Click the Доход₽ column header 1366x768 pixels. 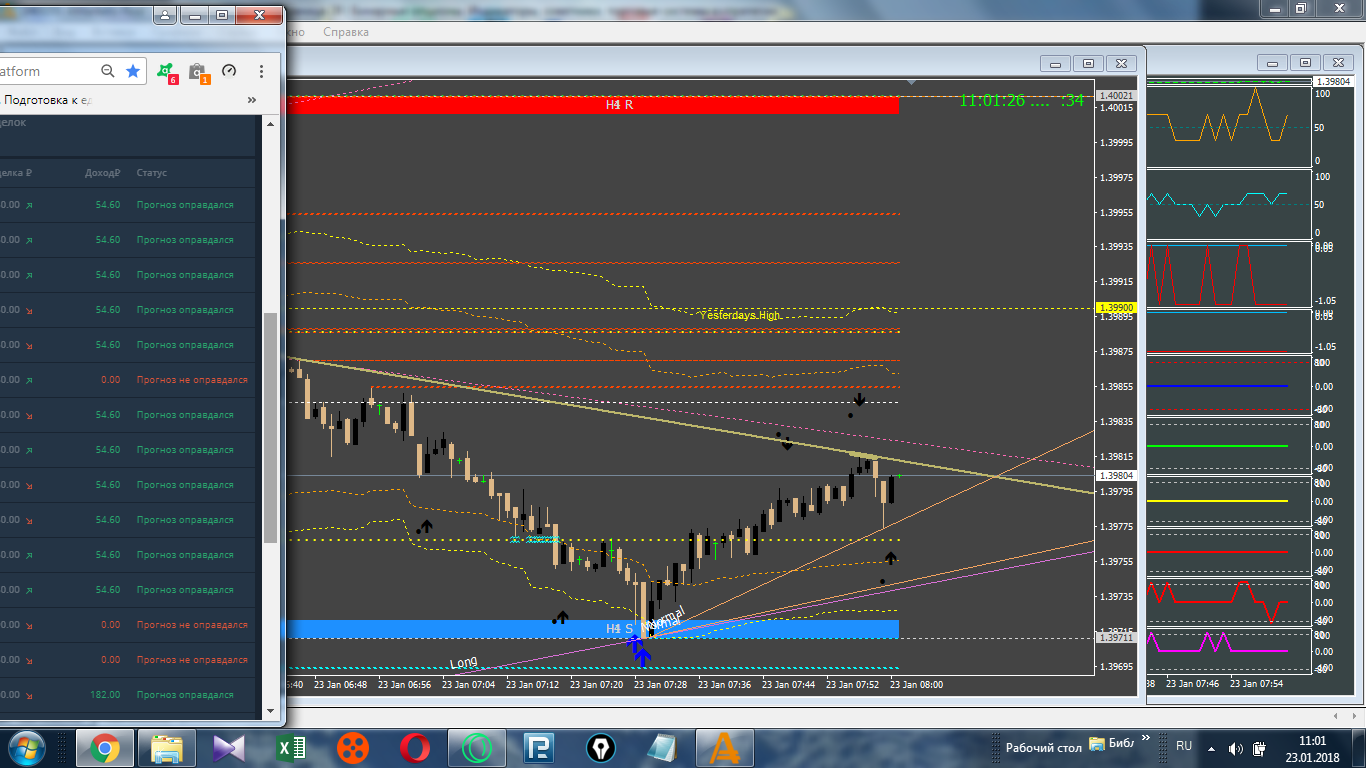coord(103,173)
